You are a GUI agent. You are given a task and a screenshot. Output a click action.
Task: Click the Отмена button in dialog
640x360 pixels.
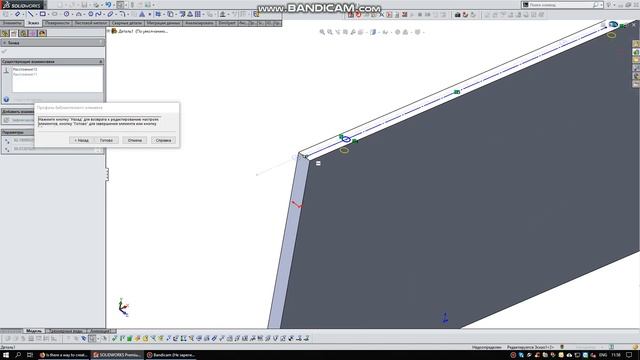tap(135, 140)
